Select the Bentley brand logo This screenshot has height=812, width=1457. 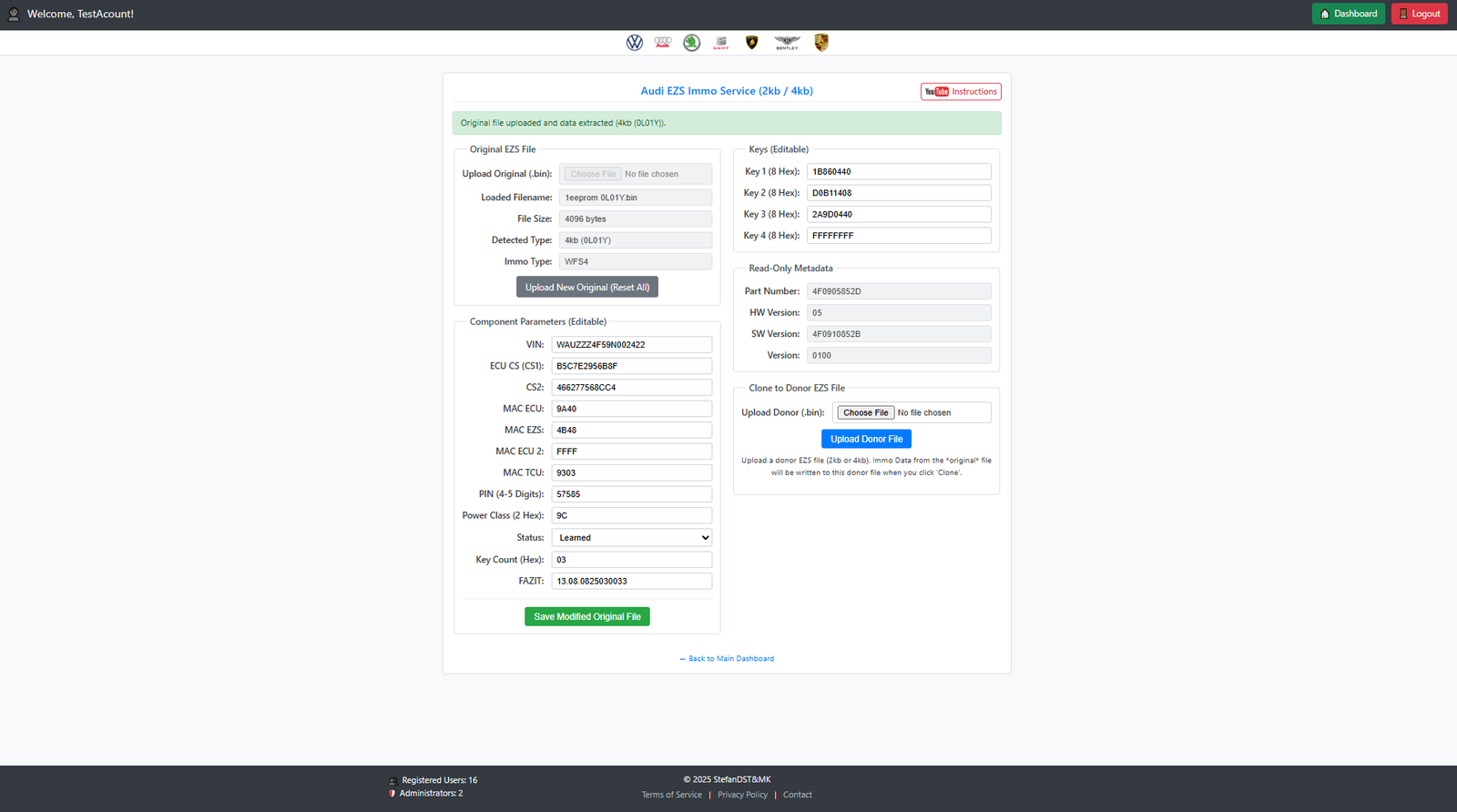tap(787, 43)
